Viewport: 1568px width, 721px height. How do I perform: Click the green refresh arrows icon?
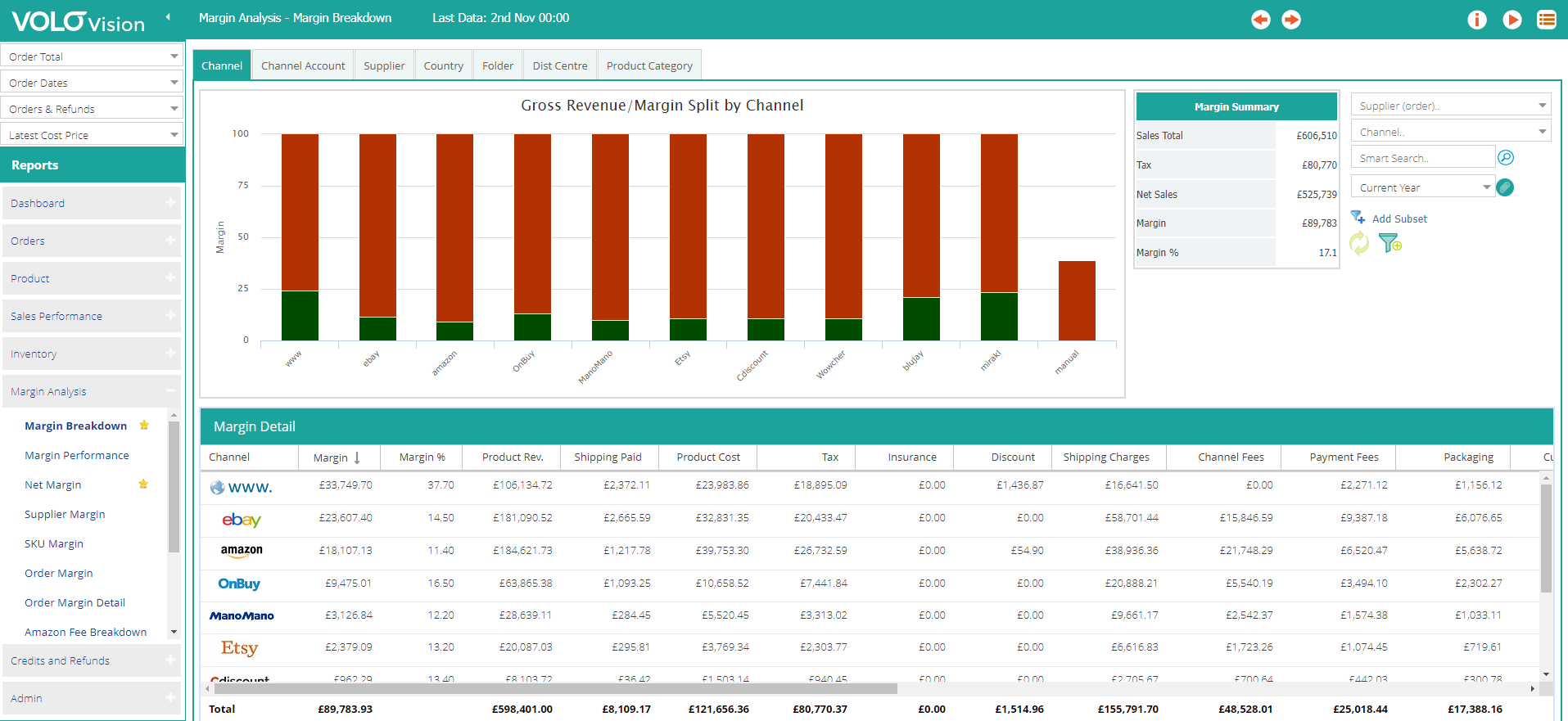[1359, 243]
